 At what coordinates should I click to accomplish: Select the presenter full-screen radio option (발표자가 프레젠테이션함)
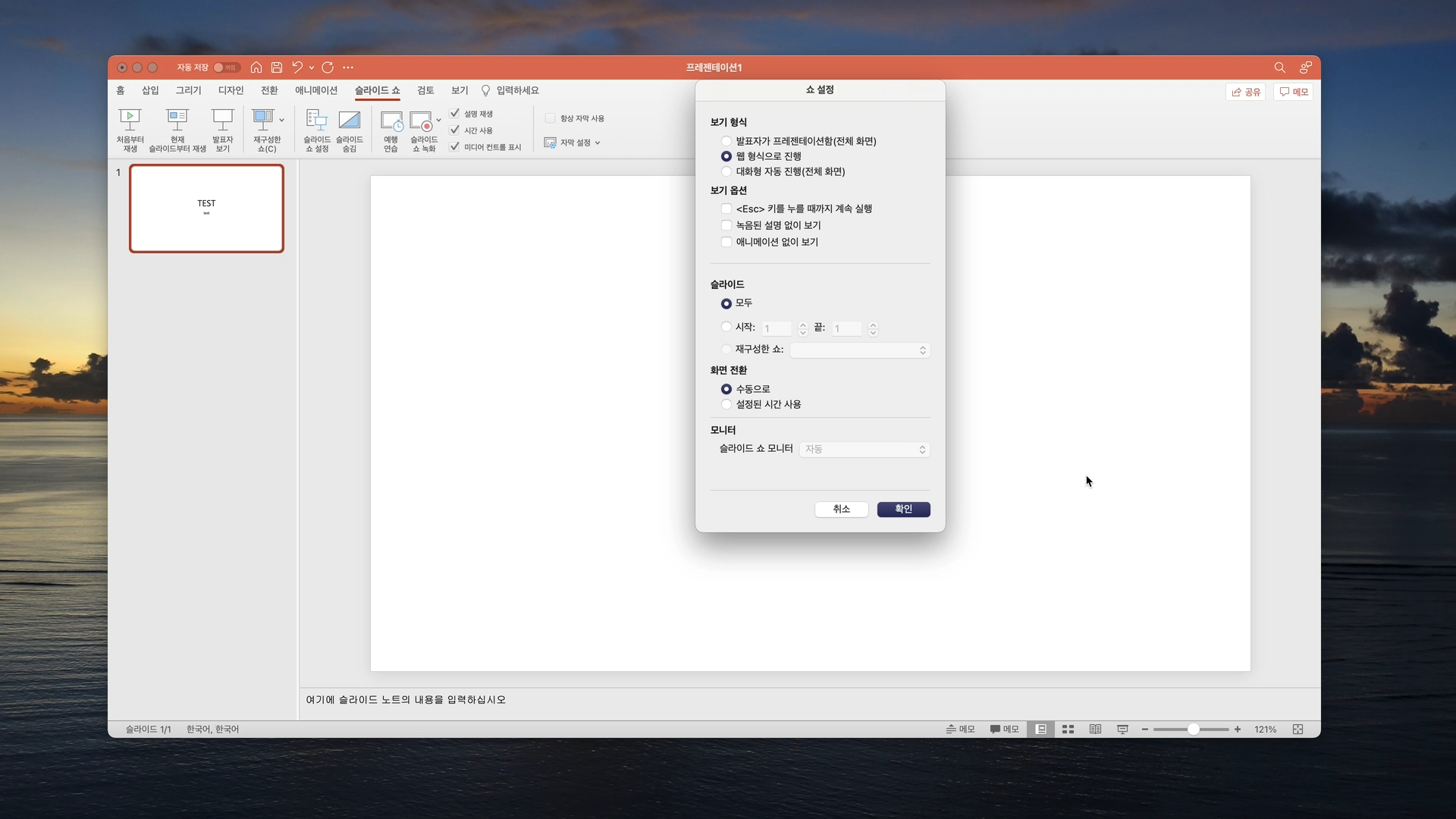[726, 141]
